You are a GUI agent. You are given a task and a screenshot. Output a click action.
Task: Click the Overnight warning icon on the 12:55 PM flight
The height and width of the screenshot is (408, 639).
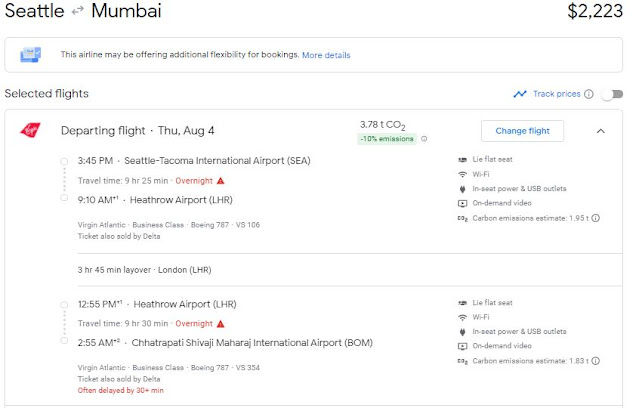pyautogui.click(x=221, y=324)
